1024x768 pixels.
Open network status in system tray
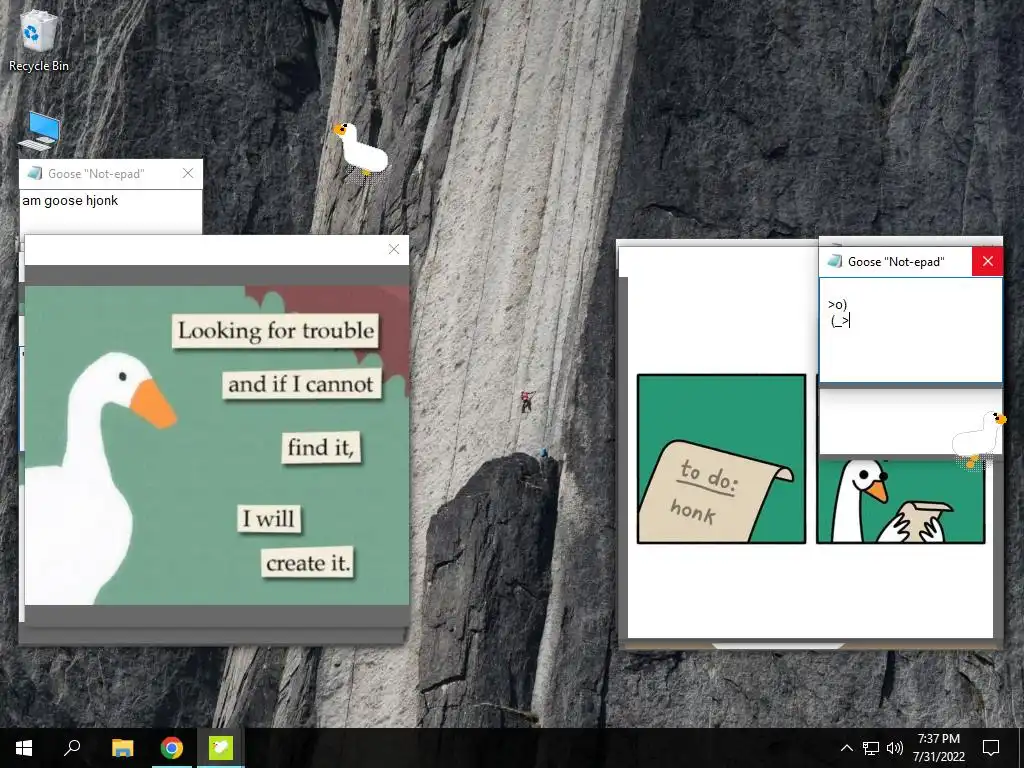click(x=871, y=748)
